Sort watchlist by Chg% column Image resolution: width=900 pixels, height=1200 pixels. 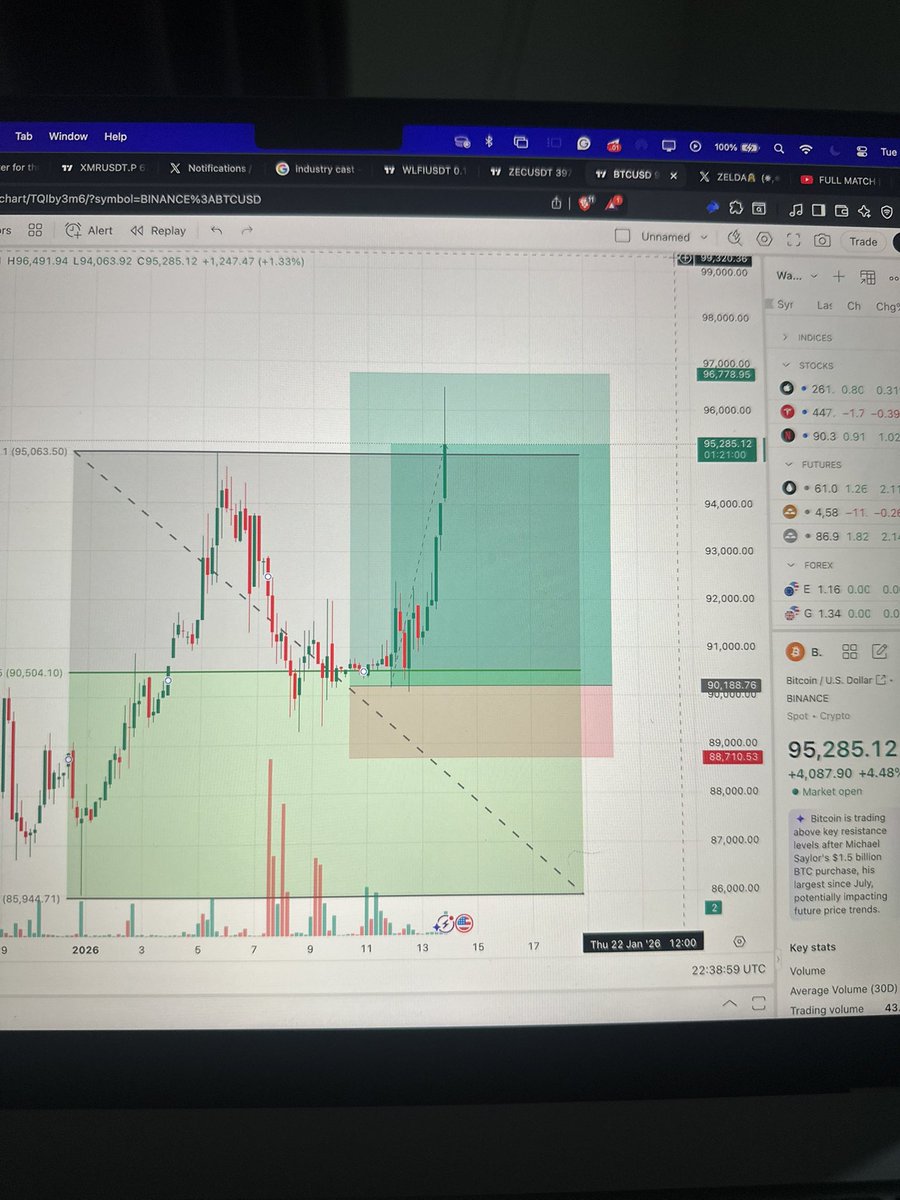(887, 306)
